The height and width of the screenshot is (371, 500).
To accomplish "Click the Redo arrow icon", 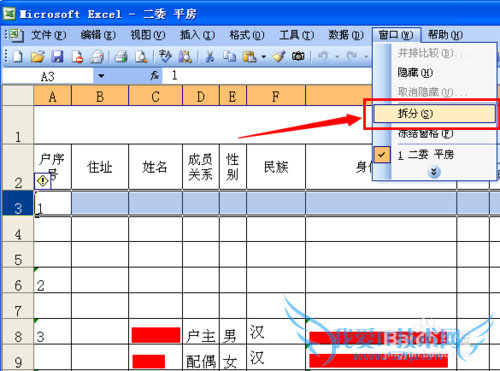I will [352, 57].
